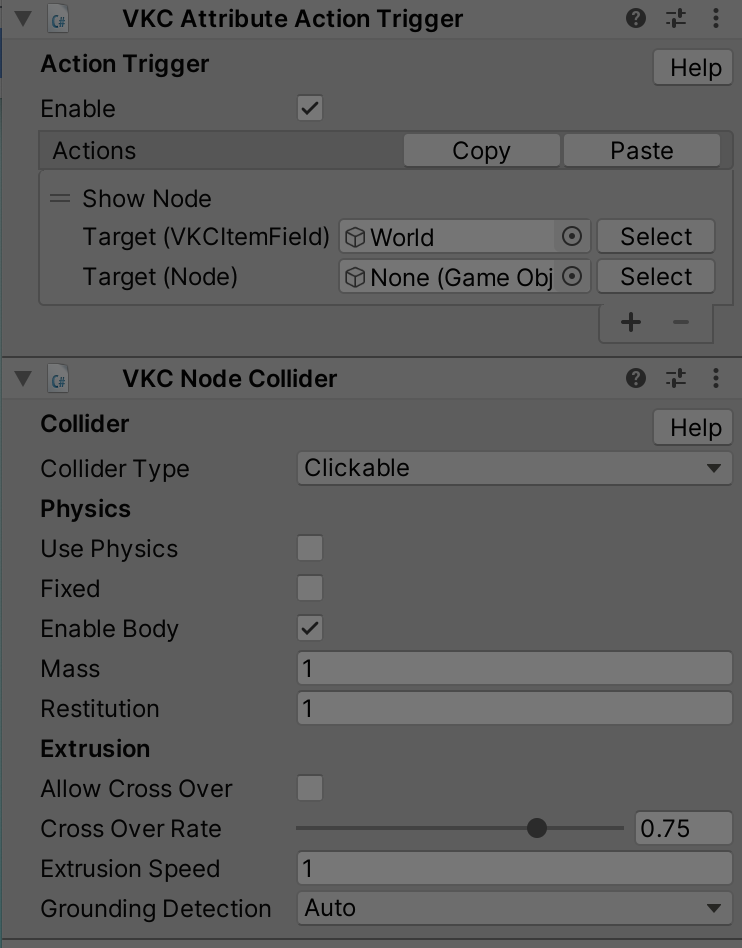The height and width of the screenshot is (948, 742).
Task: Click the Mass input field
Action: click(515, 669)
